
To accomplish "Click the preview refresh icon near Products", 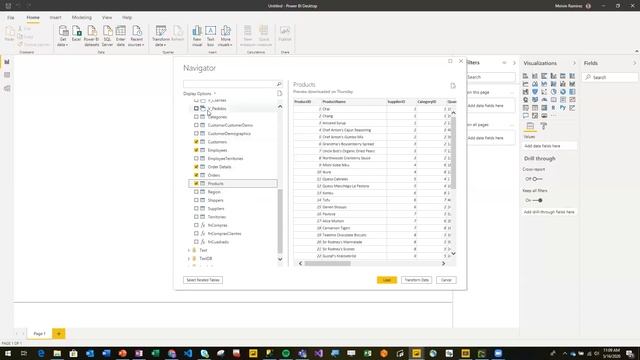I will pos(453,86).
